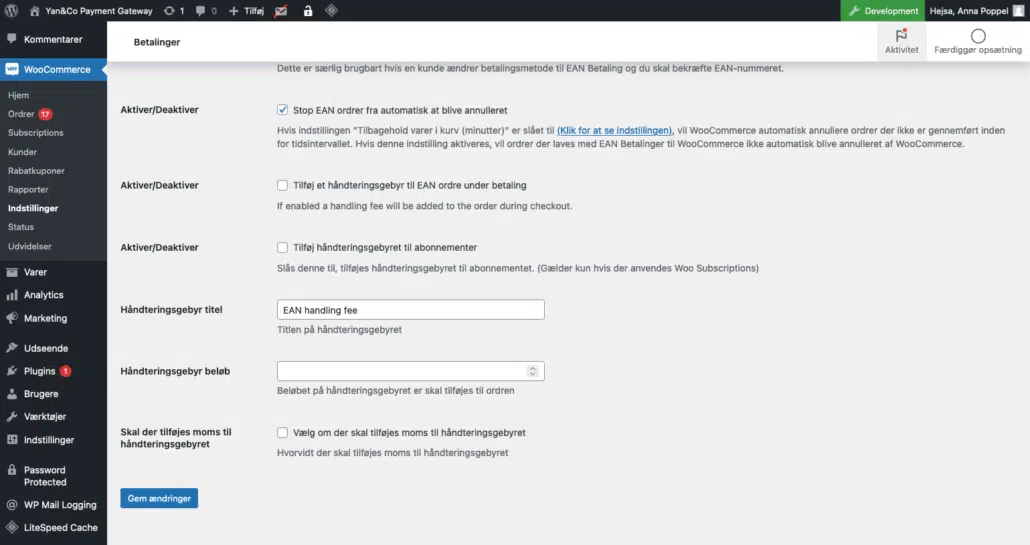Click the Håndteringsgebyr beløb label
This screenshot has height=545, width=1030.
click(x=175, y=371)
